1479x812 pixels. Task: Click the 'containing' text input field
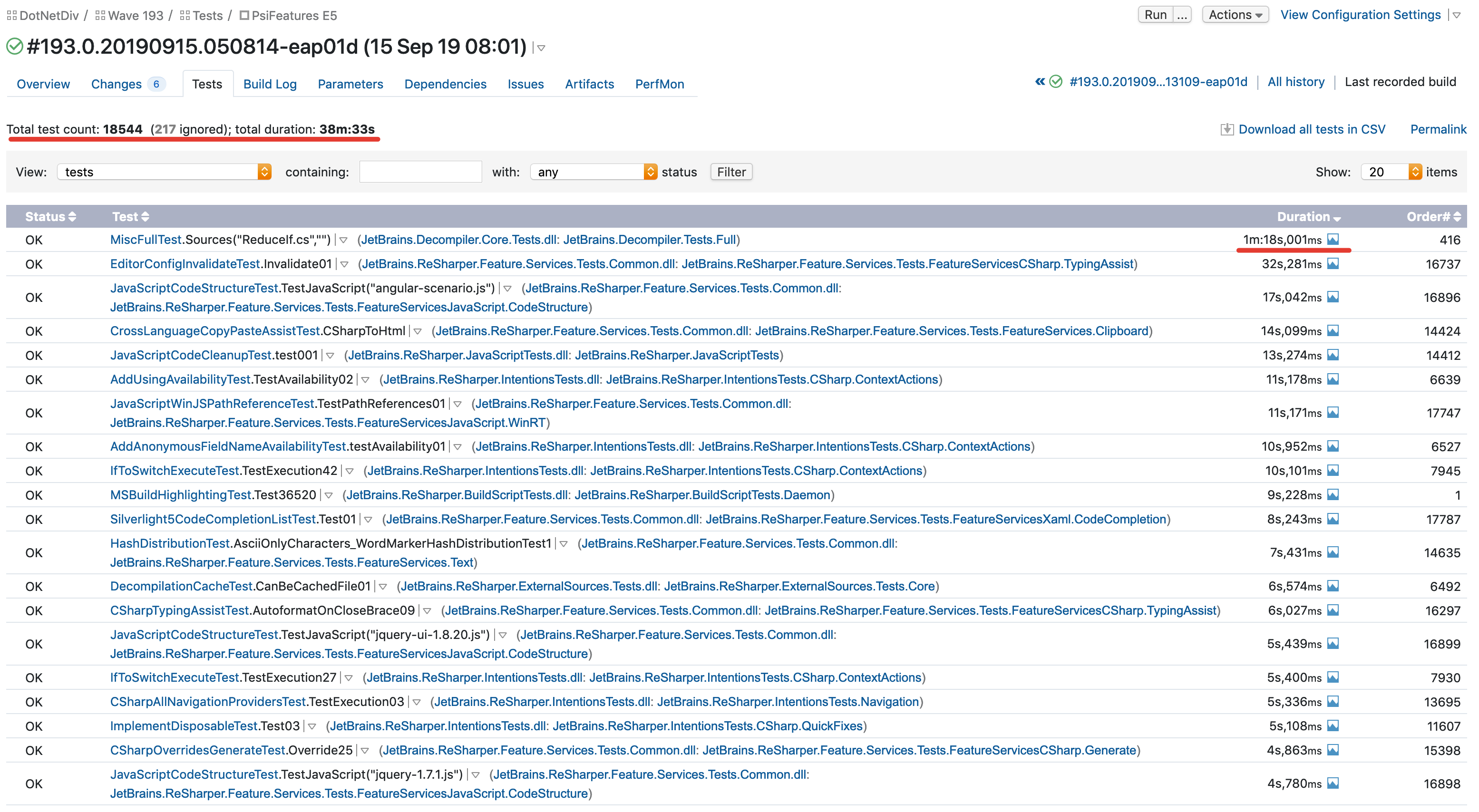[420, 172]
